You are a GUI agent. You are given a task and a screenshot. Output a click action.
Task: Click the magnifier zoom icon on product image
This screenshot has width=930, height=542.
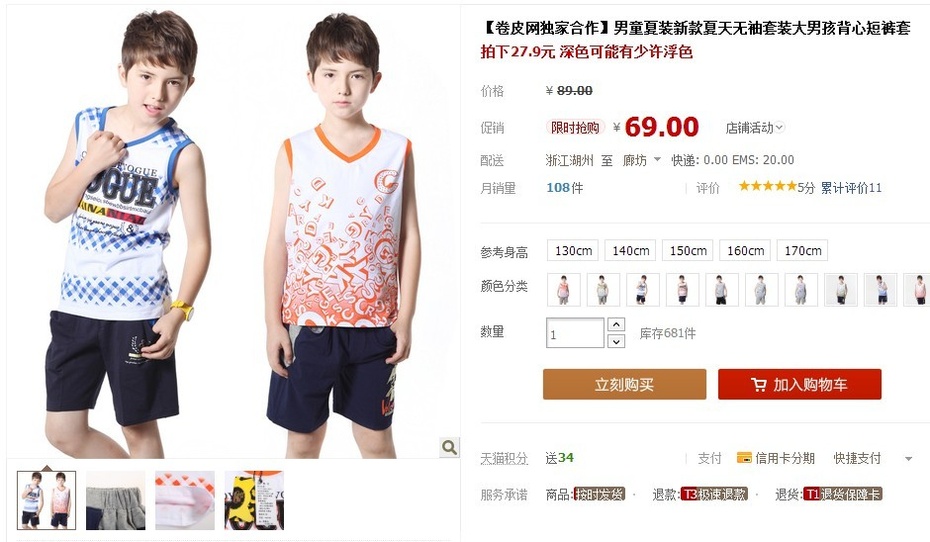[449, 447]
